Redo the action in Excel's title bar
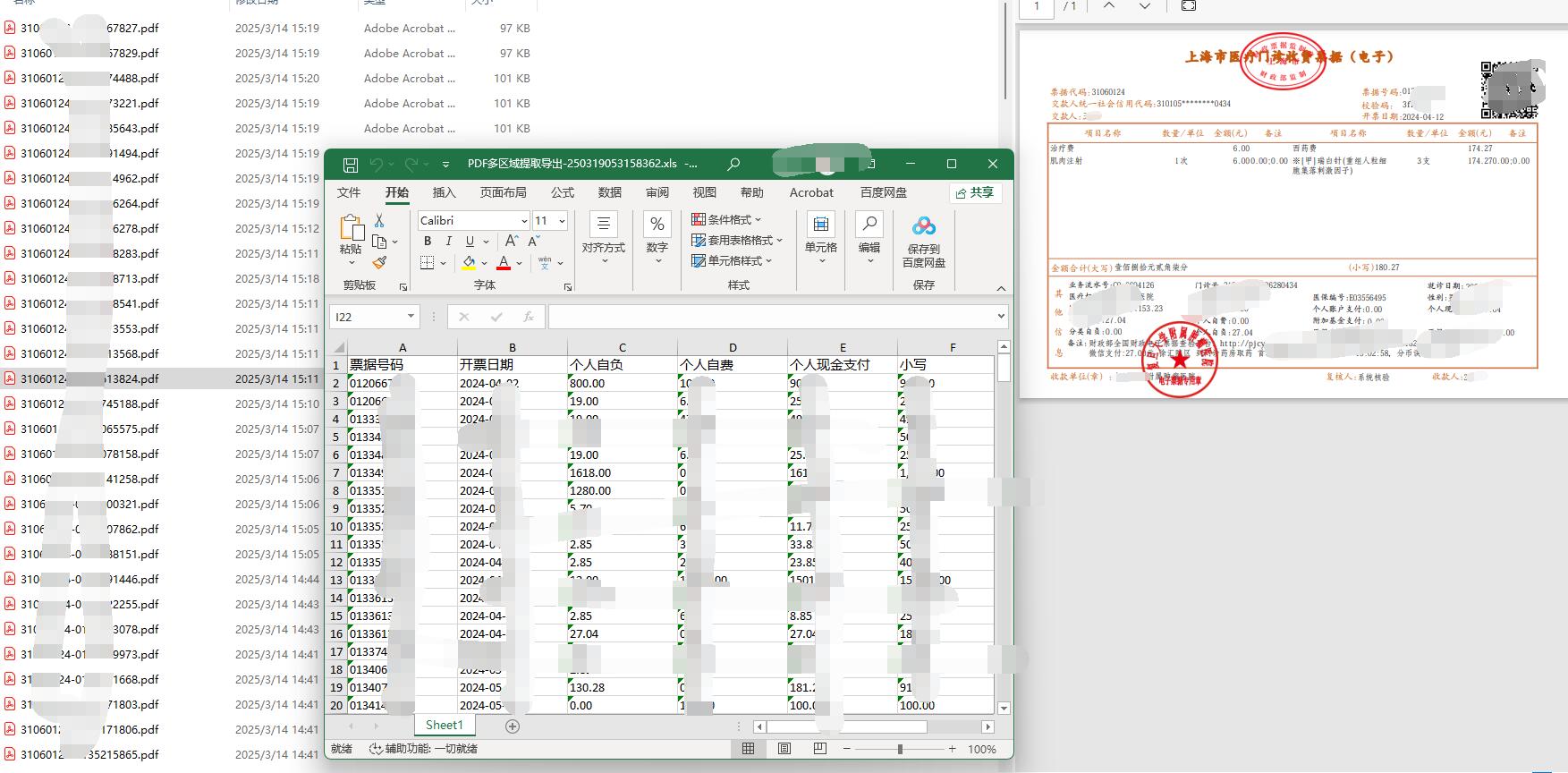The image size is (1568, 773). pos(411,165)
